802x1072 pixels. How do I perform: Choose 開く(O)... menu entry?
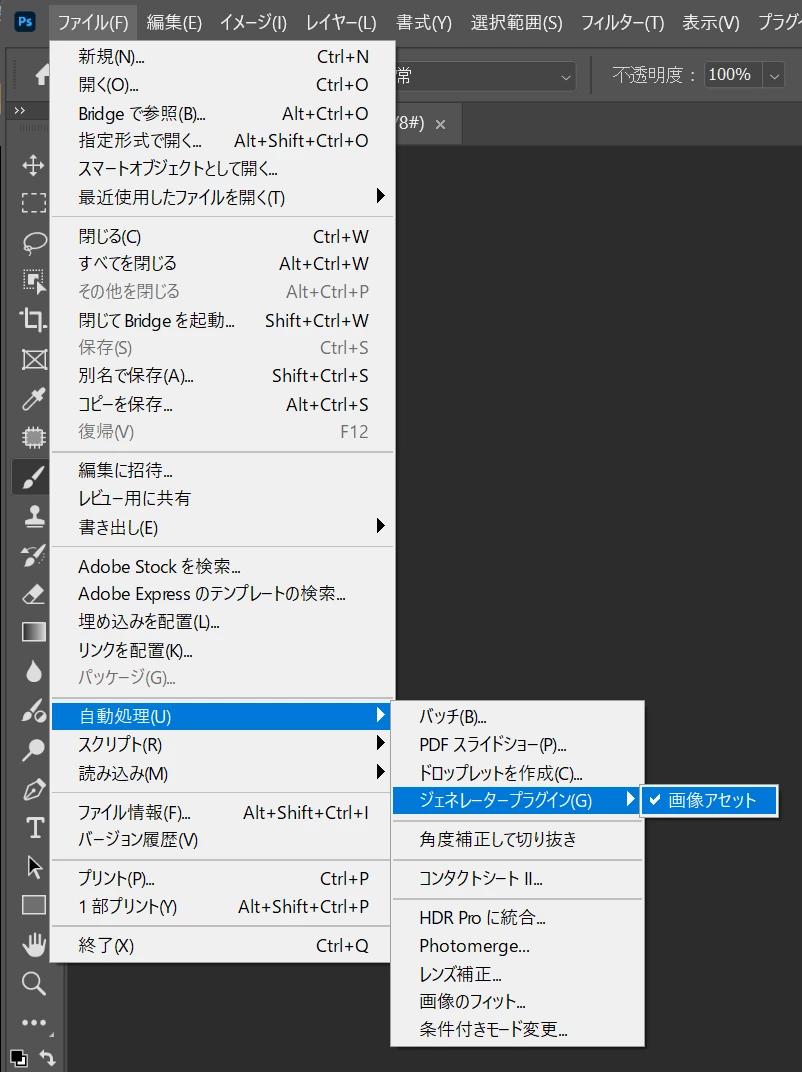(223, 84)
